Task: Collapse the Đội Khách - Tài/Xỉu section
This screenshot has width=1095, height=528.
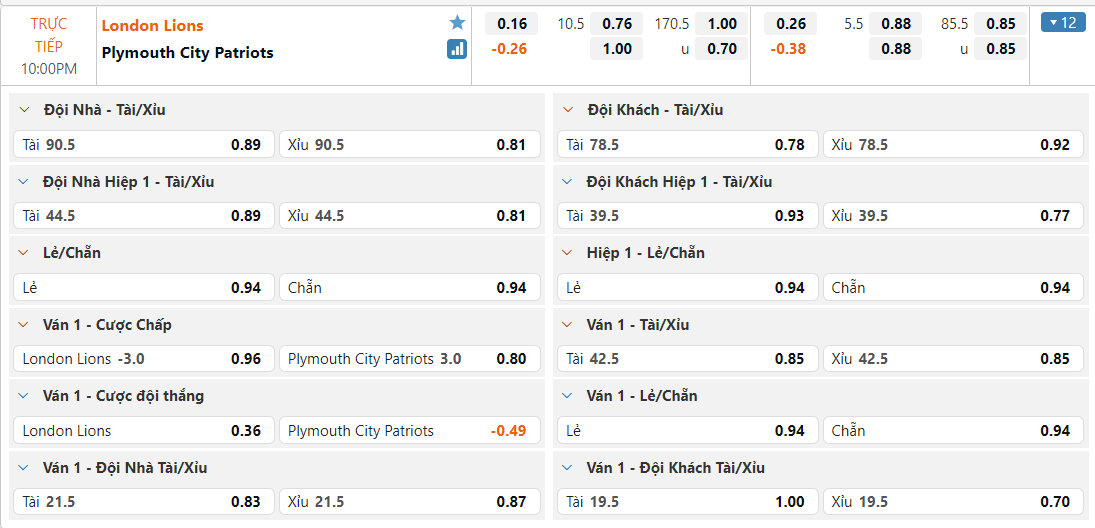Action: (568, 110)
